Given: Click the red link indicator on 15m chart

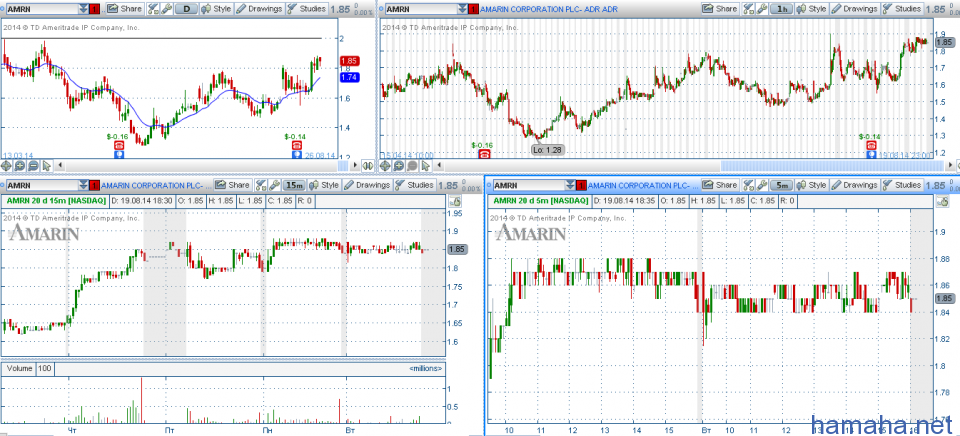Looking at the screenshot, I should [94, 186].
